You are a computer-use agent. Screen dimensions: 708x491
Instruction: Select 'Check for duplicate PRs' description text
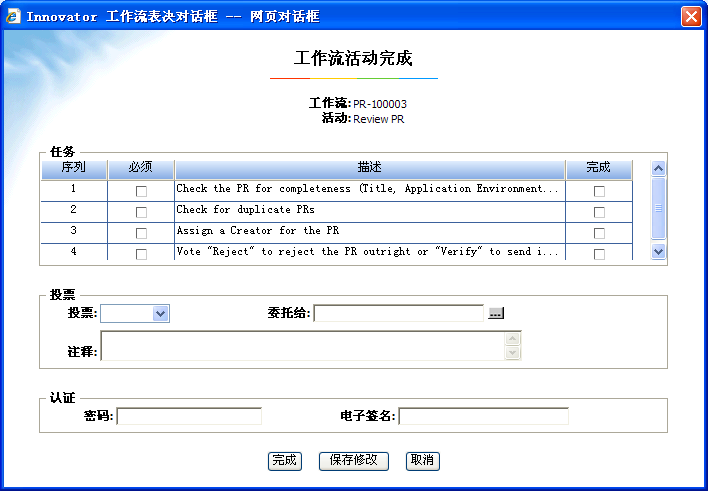click(245, 210)
